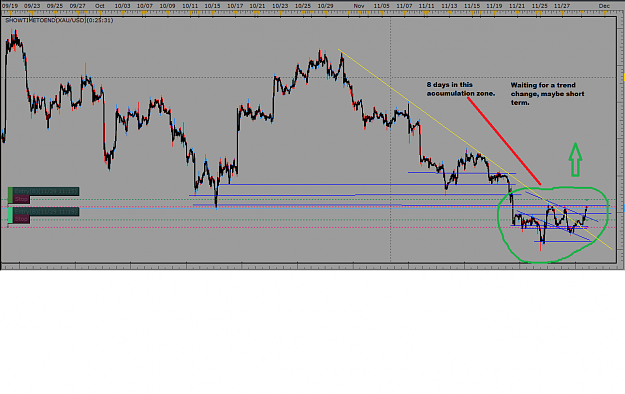Click the 09/27 date on time axis

point(77,6)
